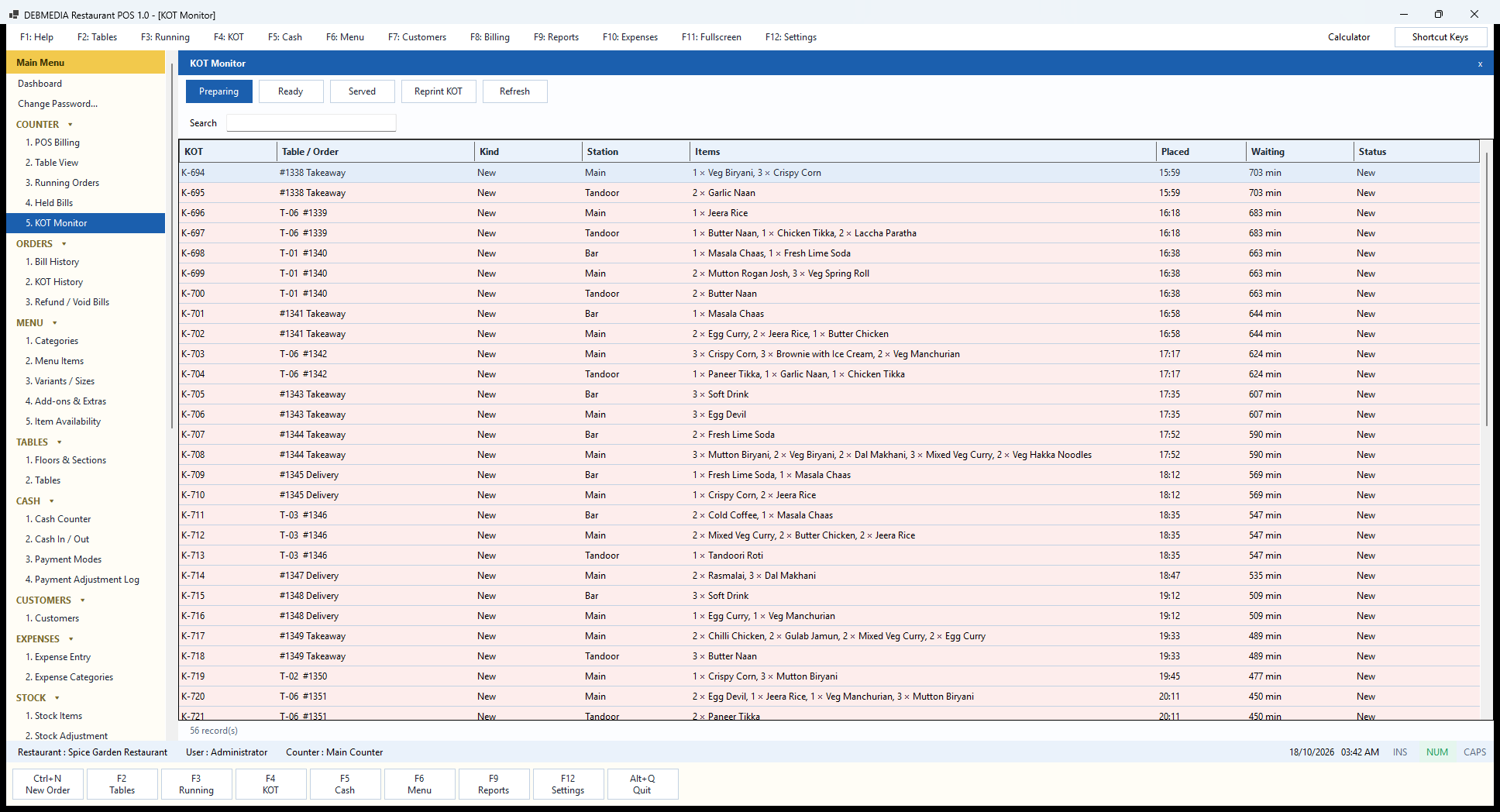Image resolution: width=1500 pixels, height=812 pixels.
Task: Sort by the Station column header
Action: click(x=635, y=152)
